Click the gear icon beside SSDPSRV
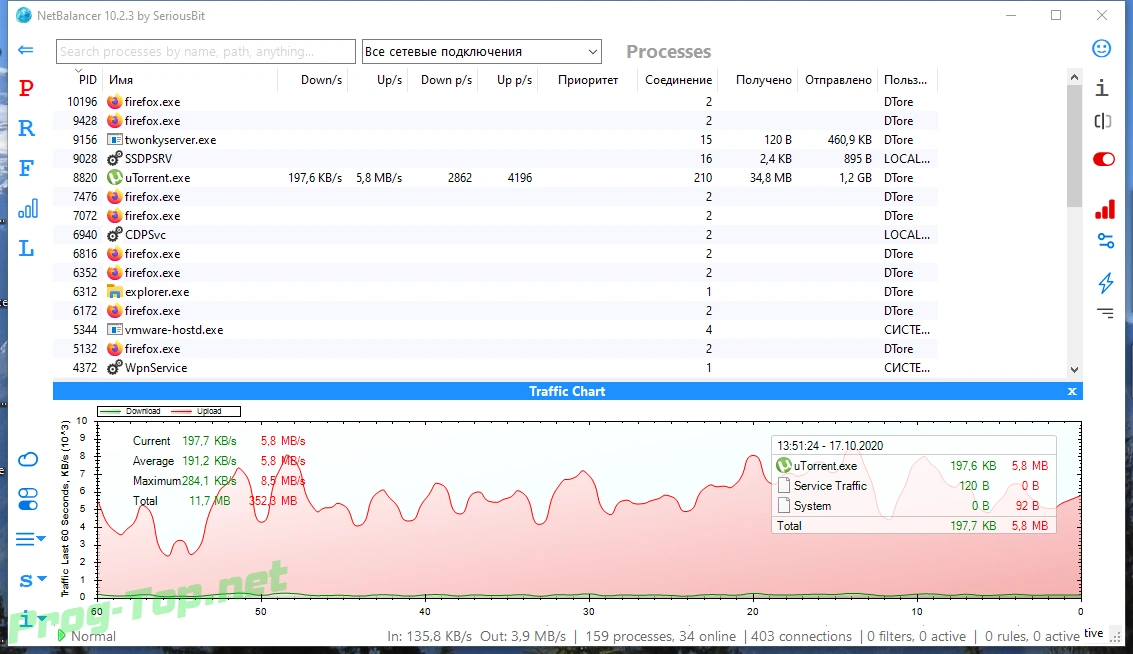1133x654 pixels. [114, 158]
